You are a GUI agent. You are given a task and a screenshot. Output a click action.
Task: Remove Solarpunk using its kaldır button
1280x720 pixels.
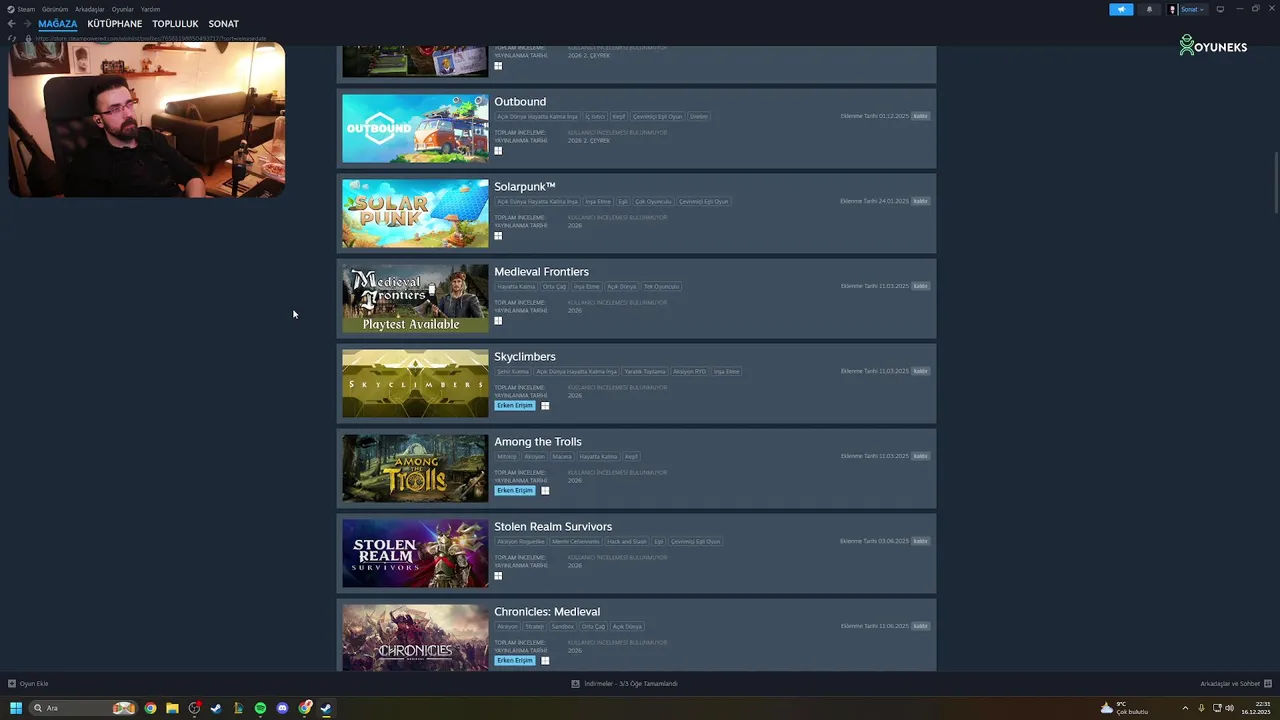point(921,201)
